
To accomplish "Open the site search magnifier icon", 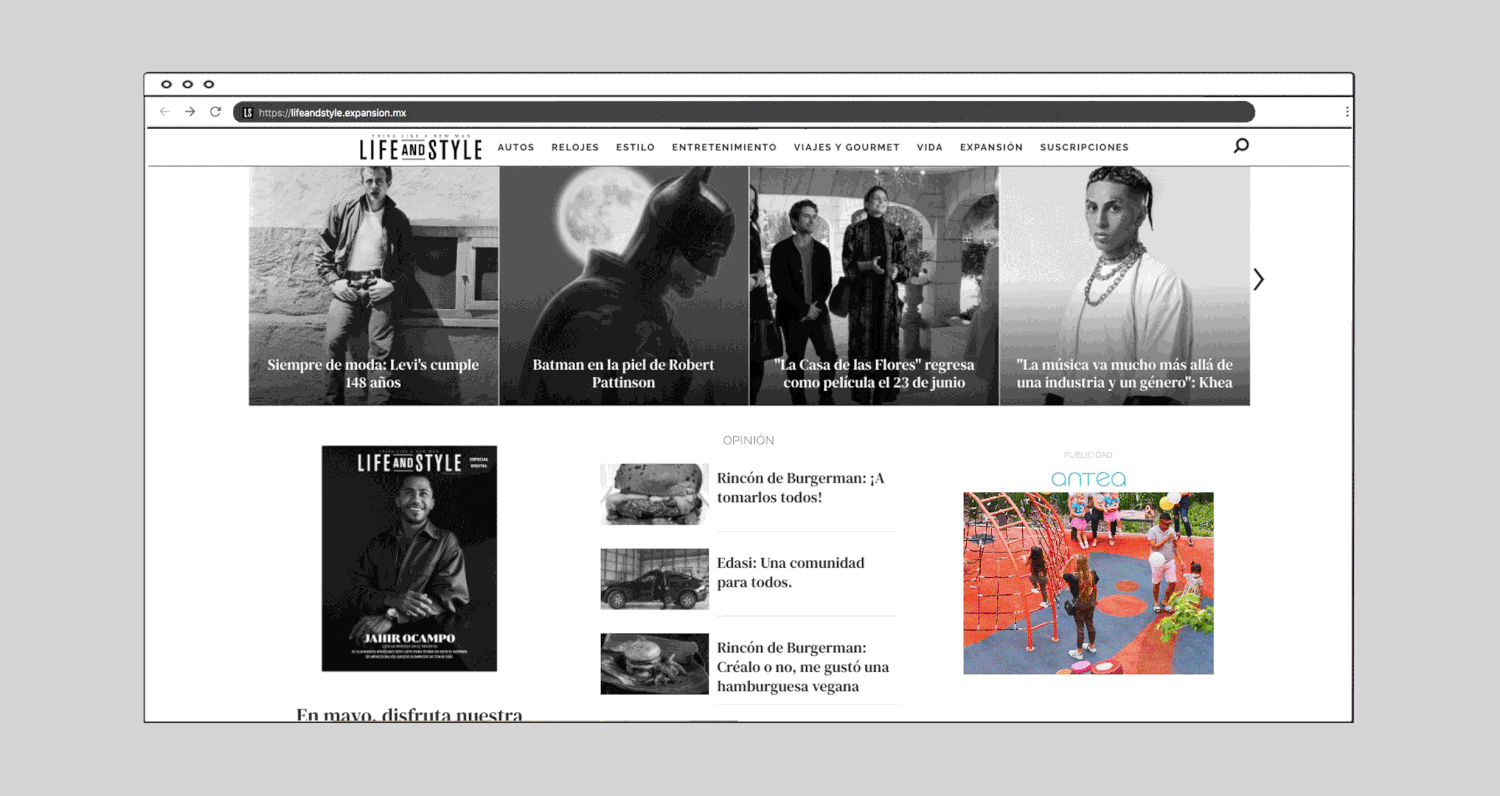I will 1241,146.
